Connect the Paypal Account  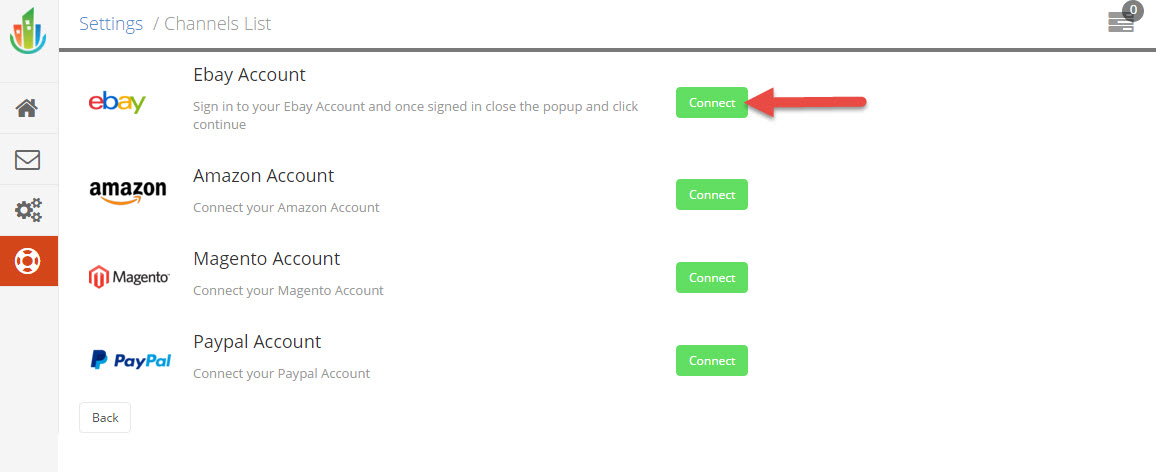(x=712, y=361)
